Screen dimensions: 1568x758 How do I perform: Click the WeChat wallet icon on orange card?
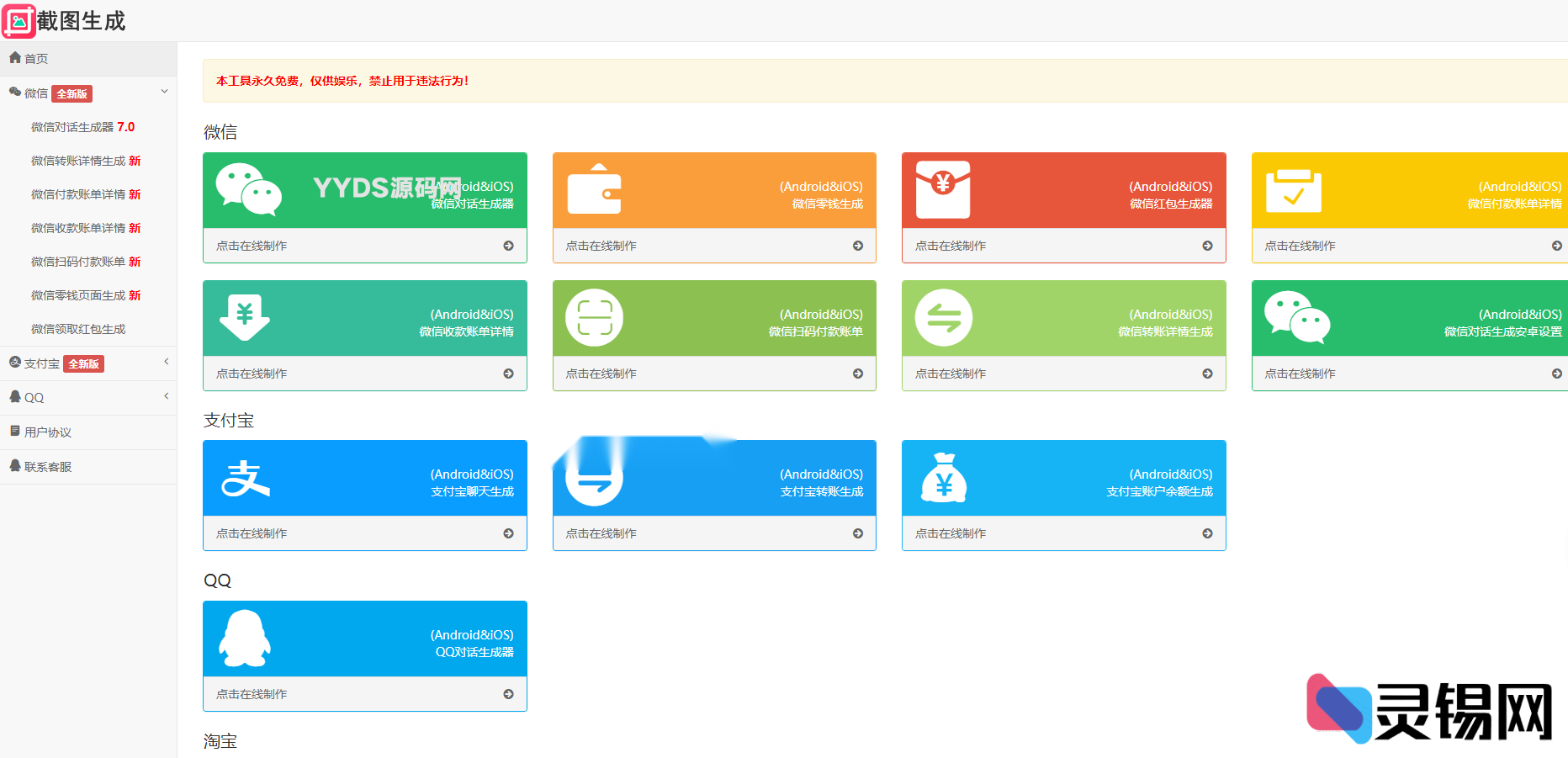click(594, 189)
